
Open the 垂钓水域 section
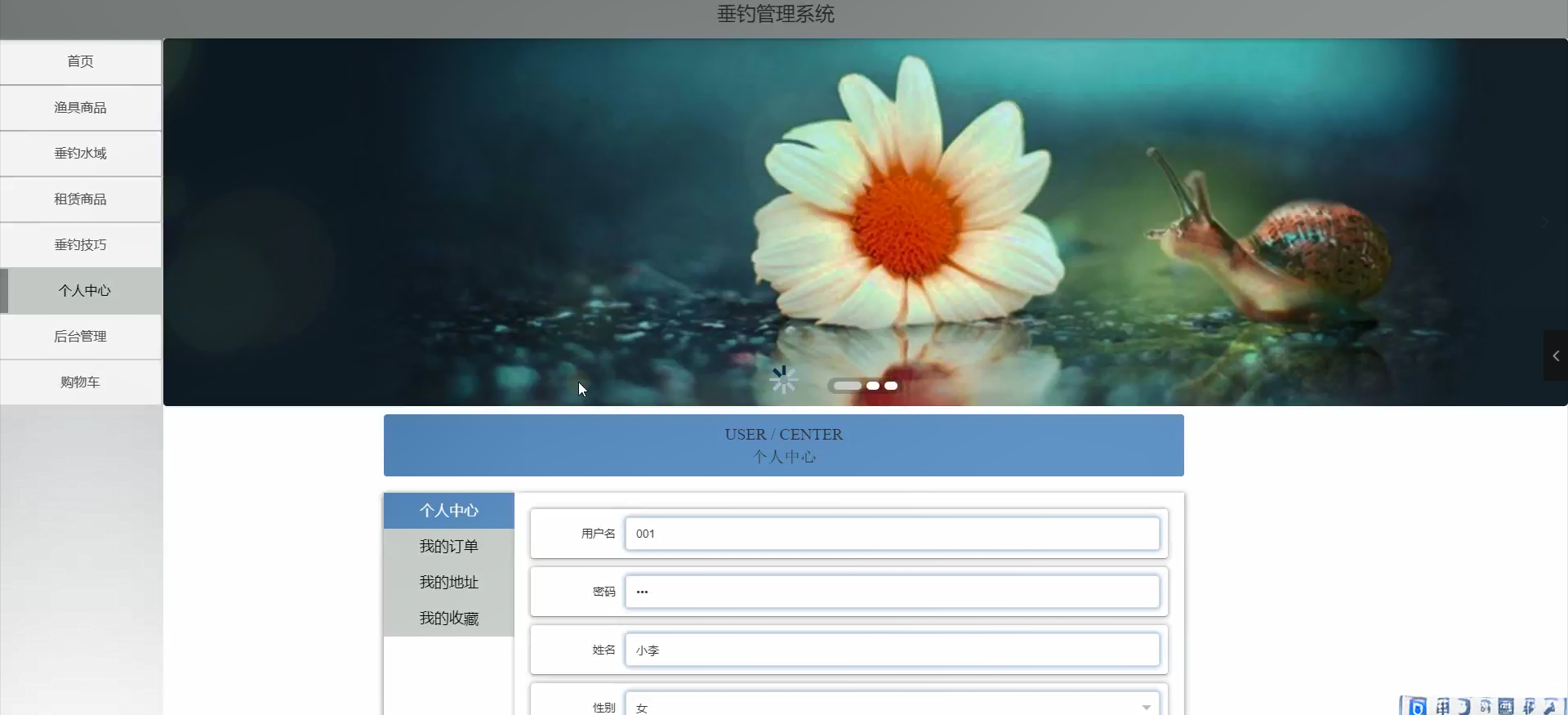(80, 154)
